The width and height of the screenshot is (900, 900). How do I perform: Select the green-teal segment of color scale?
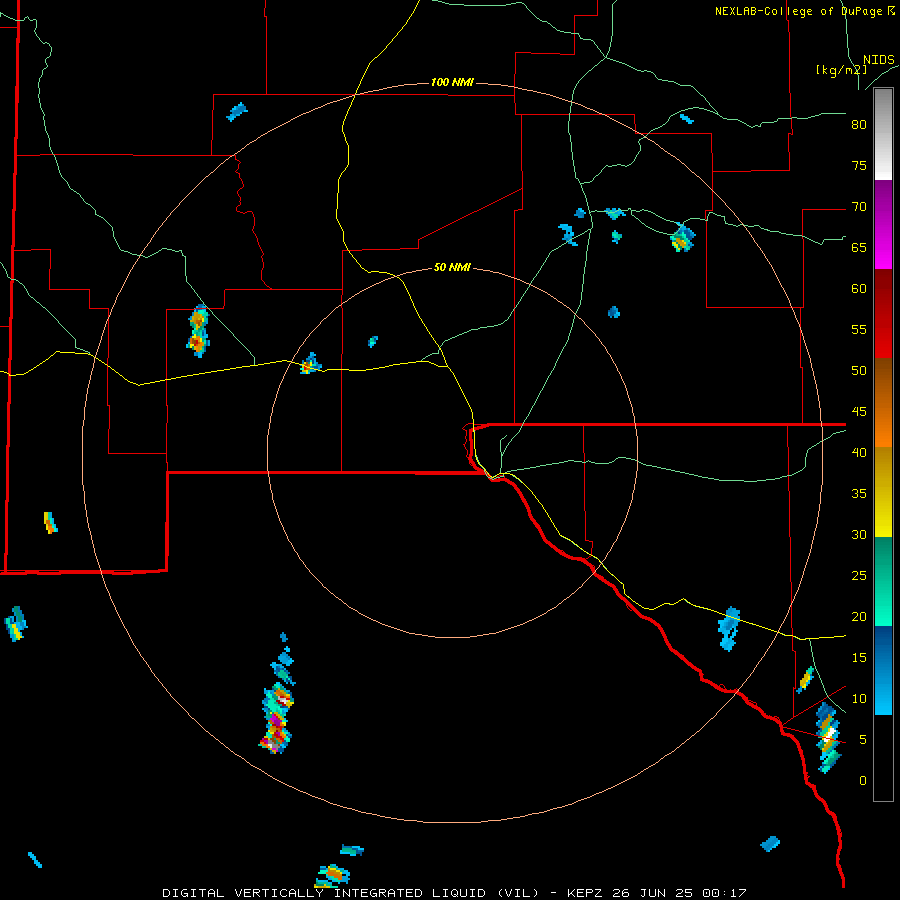click(883, 581)
